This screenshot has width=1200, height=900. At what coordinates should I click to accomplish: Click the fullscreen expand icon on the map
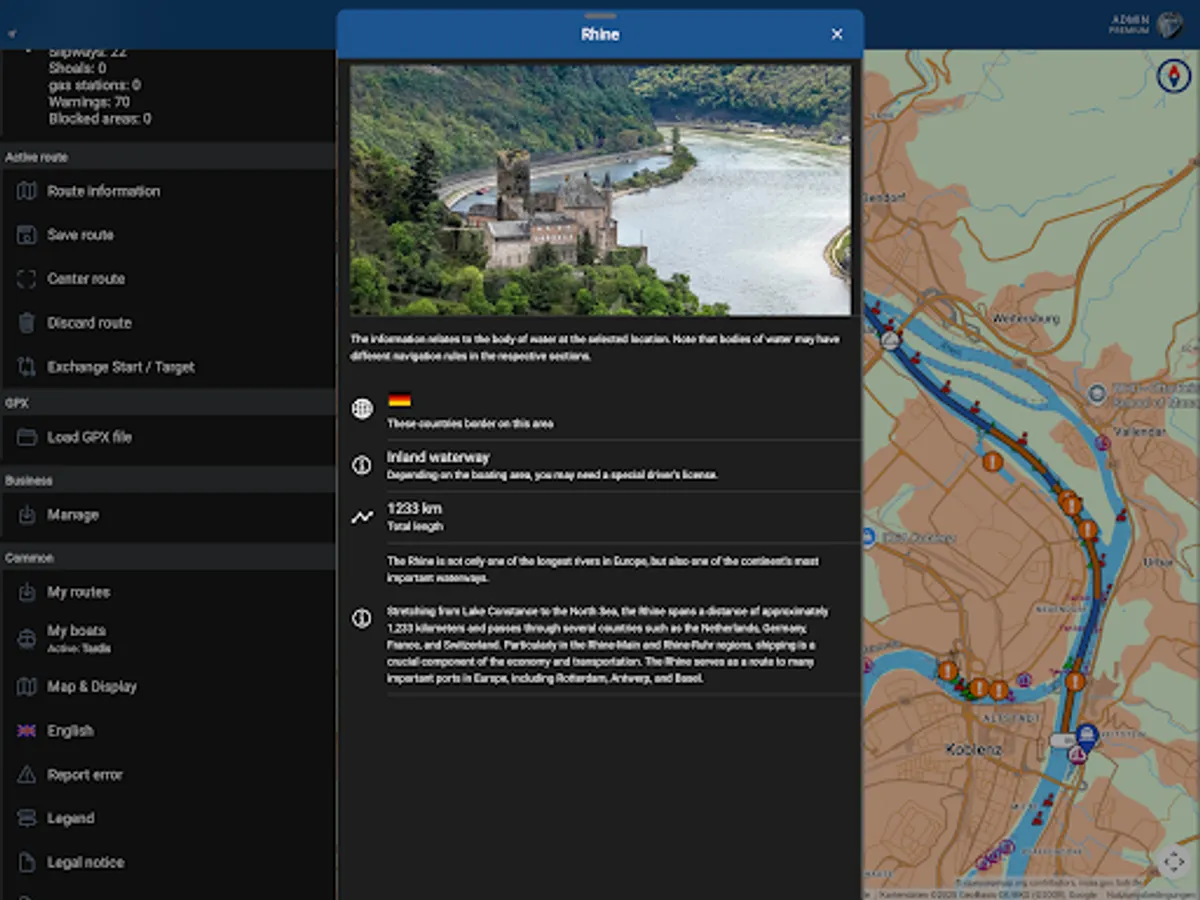tap(1173, 861)
